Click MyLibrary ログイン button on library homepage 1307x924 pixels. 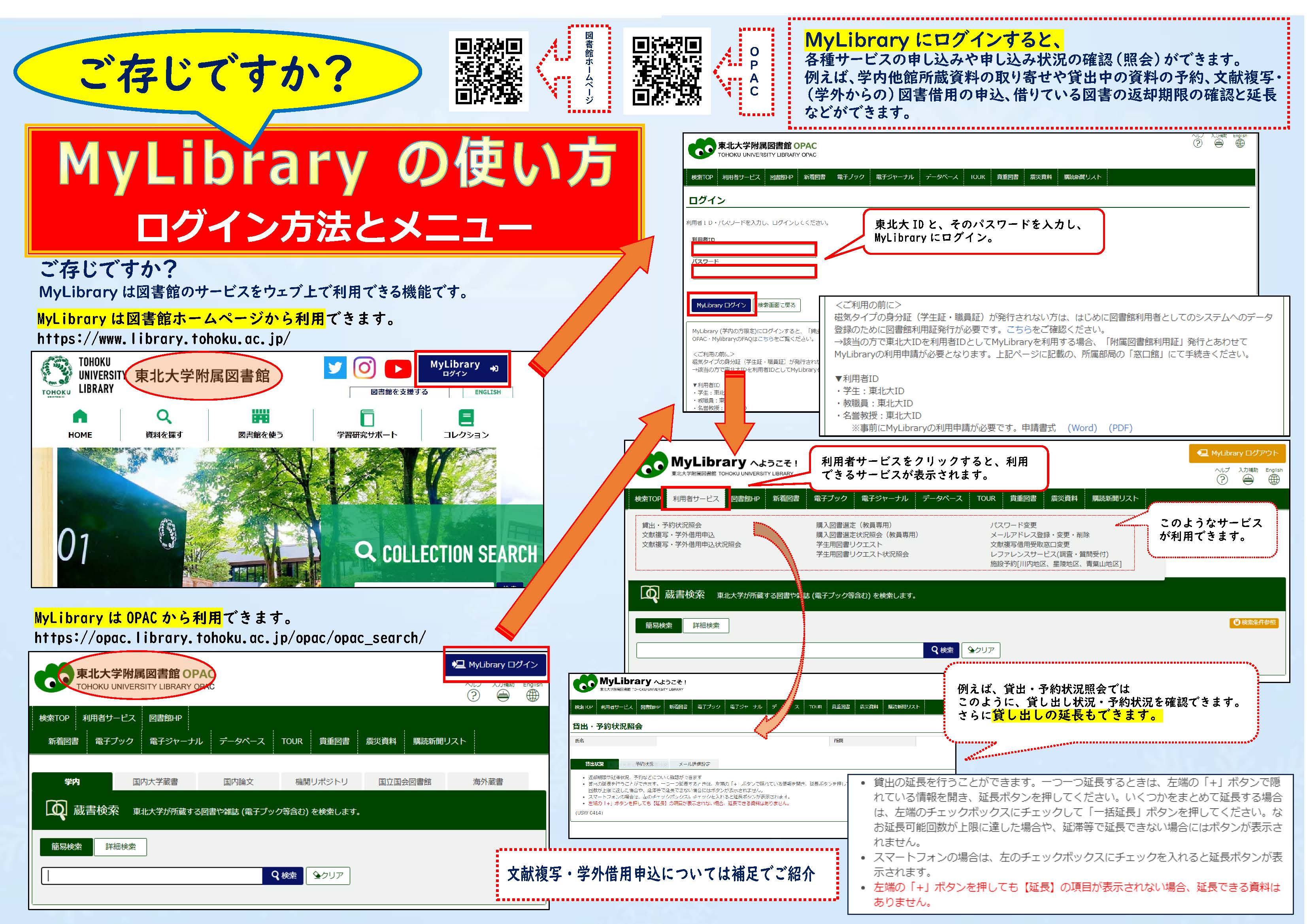pyautogui.click(x=462, y=369)
